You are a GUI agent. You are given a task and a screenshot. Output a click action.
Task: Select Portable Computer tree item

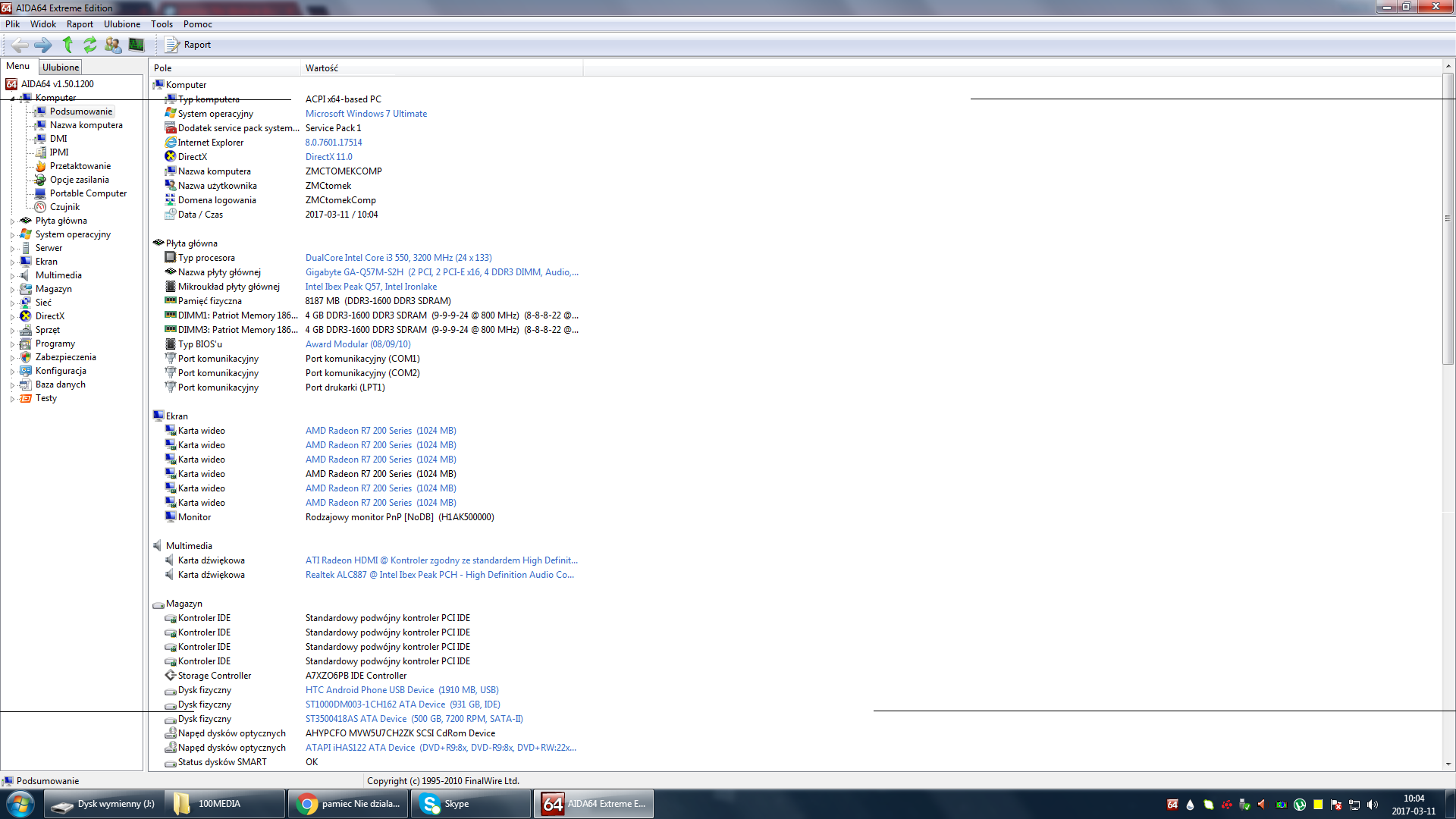[88, 193]
